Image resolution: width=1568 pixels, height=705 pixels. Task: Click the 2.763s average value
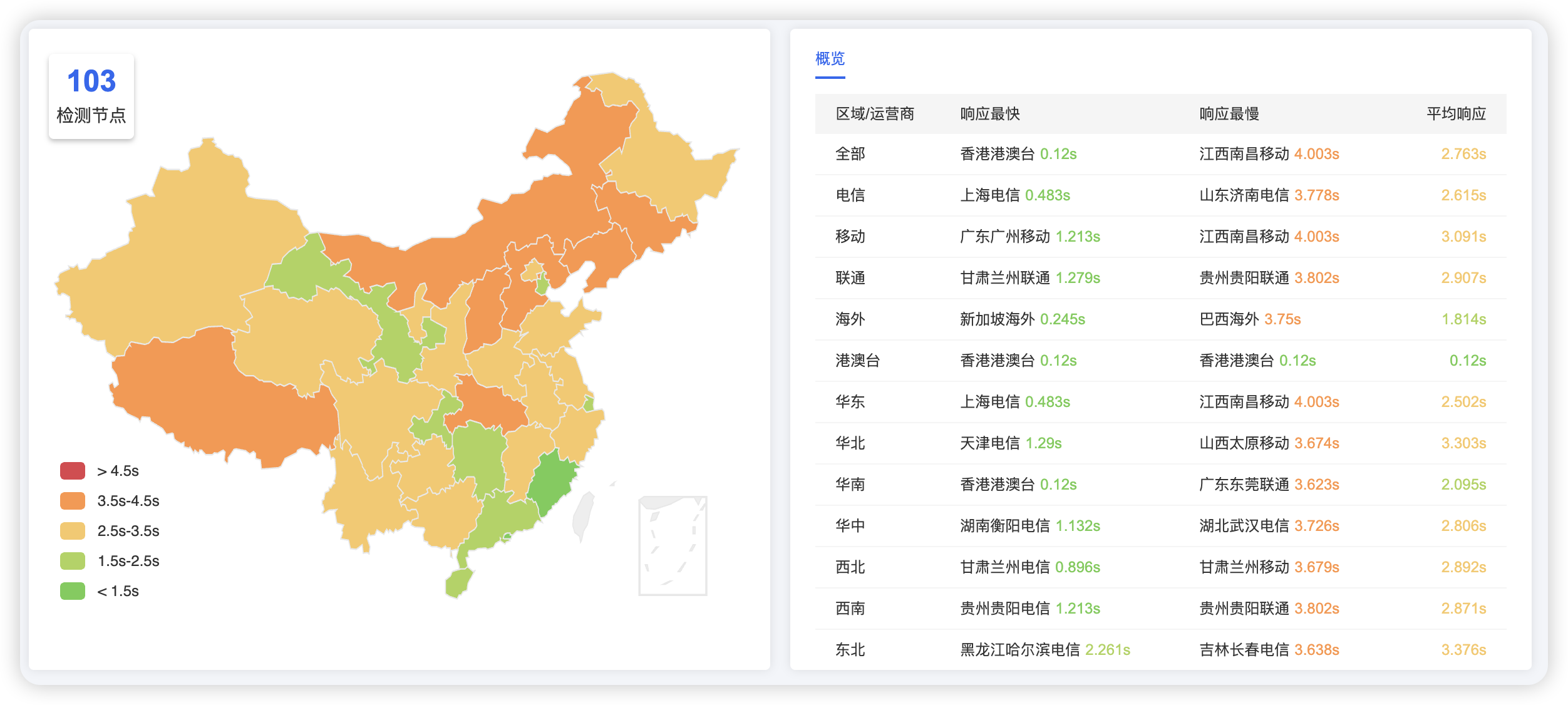[x=1463, y=154]
